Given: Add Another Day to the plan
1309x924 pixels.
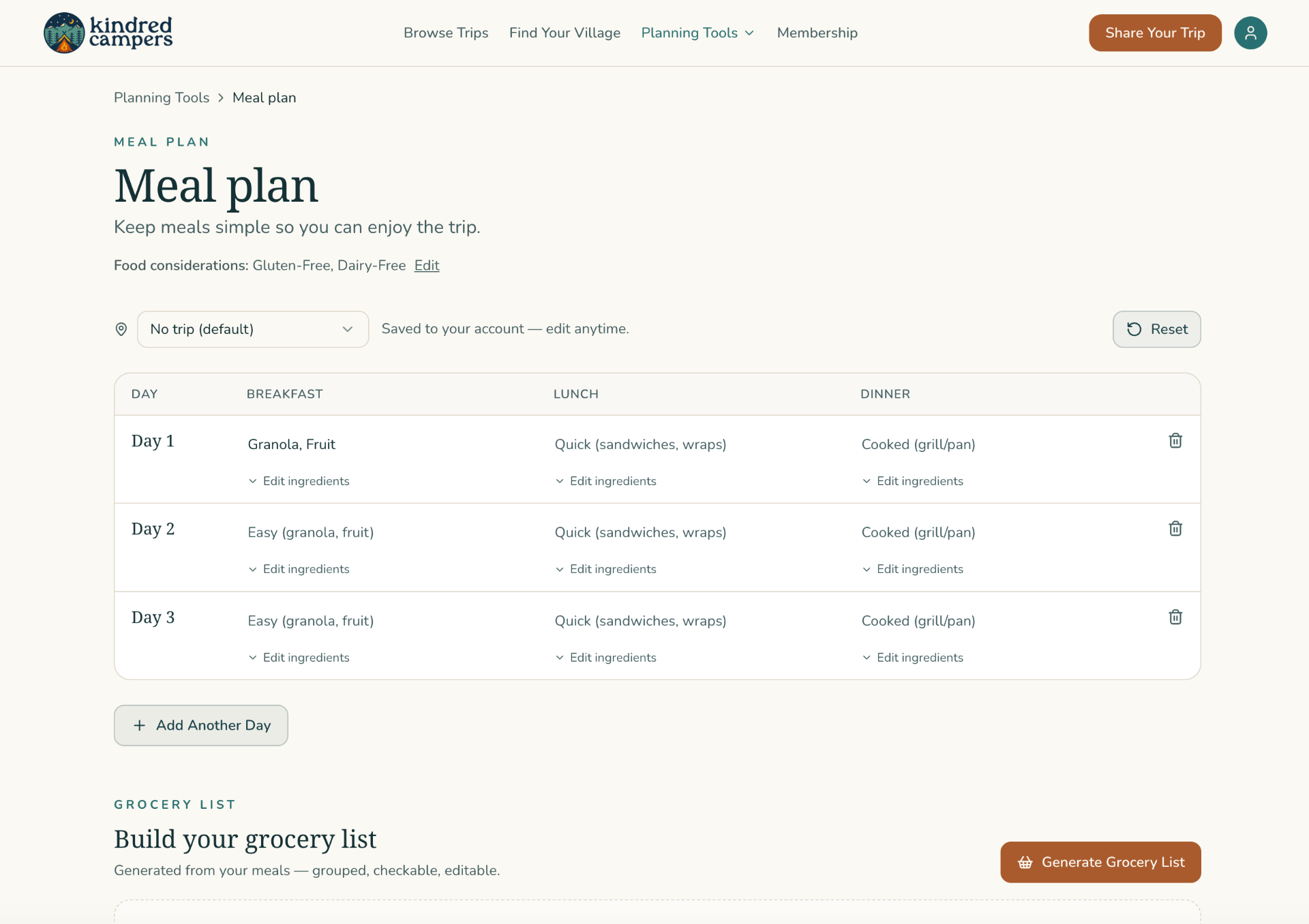Looking at the screenshot, I should point(201,725).
